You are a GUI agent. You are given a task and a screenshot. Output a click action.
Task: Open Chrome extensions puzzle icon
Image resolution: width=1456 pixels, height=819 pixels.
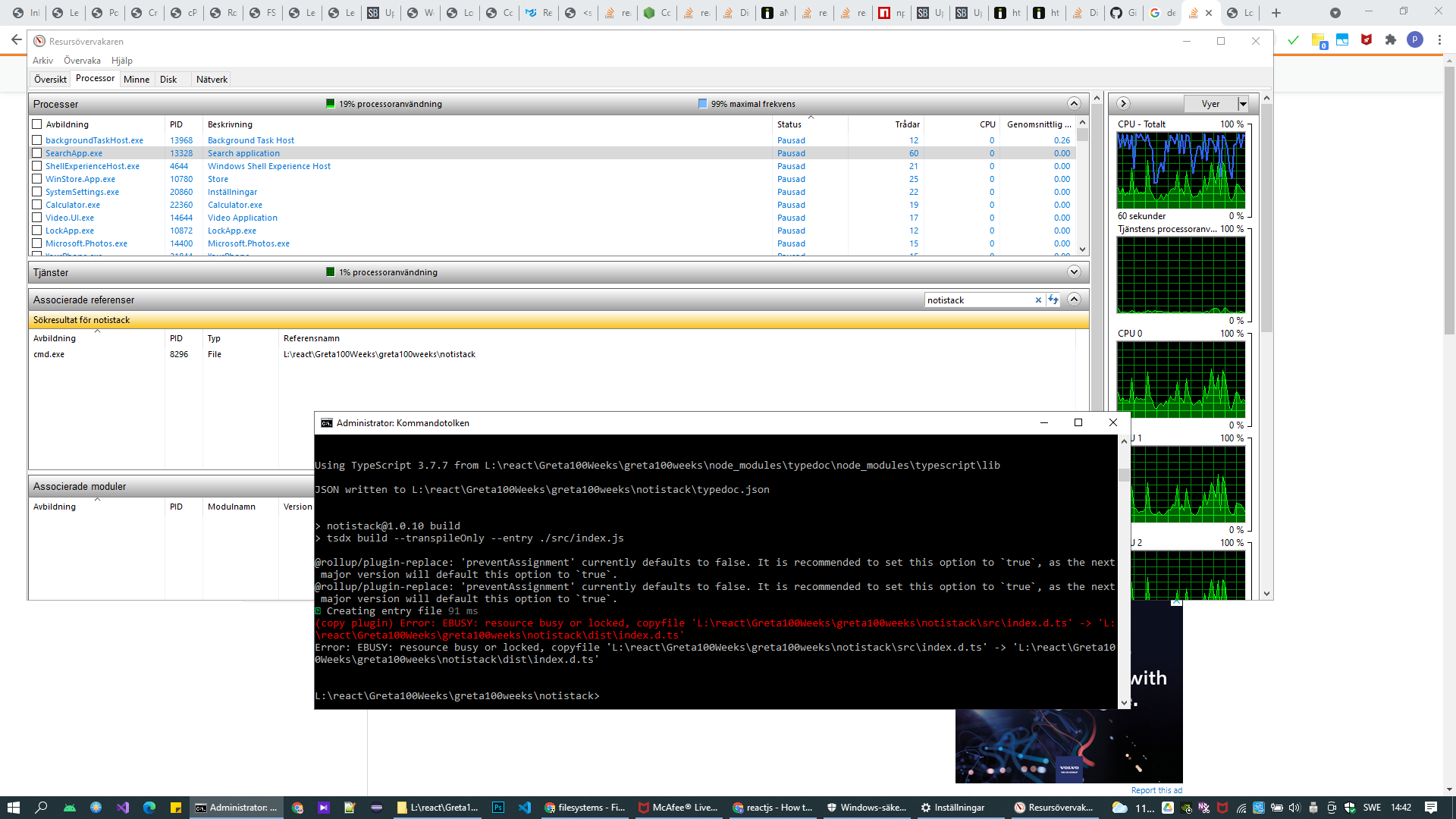[x=1390, y=40]
